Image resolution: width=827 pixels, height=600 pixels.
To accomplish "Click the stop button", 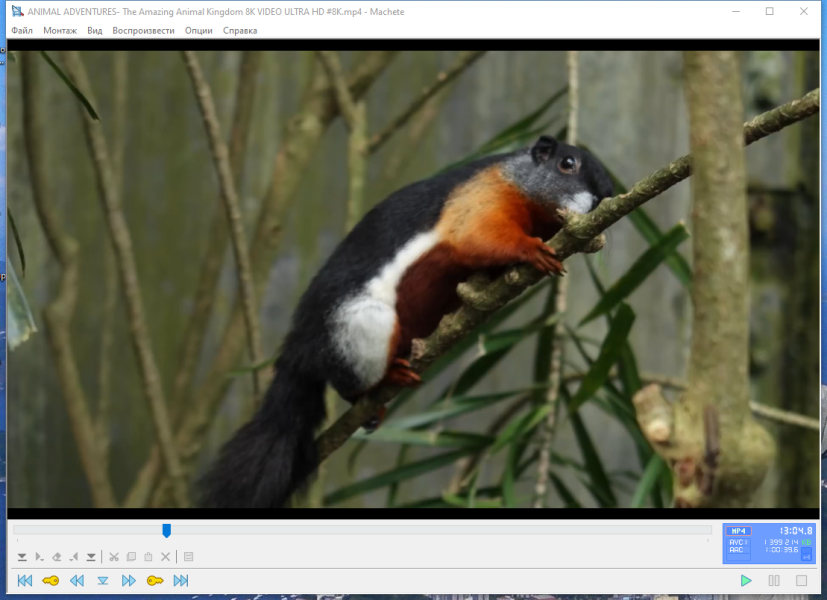I will (801, 580).
